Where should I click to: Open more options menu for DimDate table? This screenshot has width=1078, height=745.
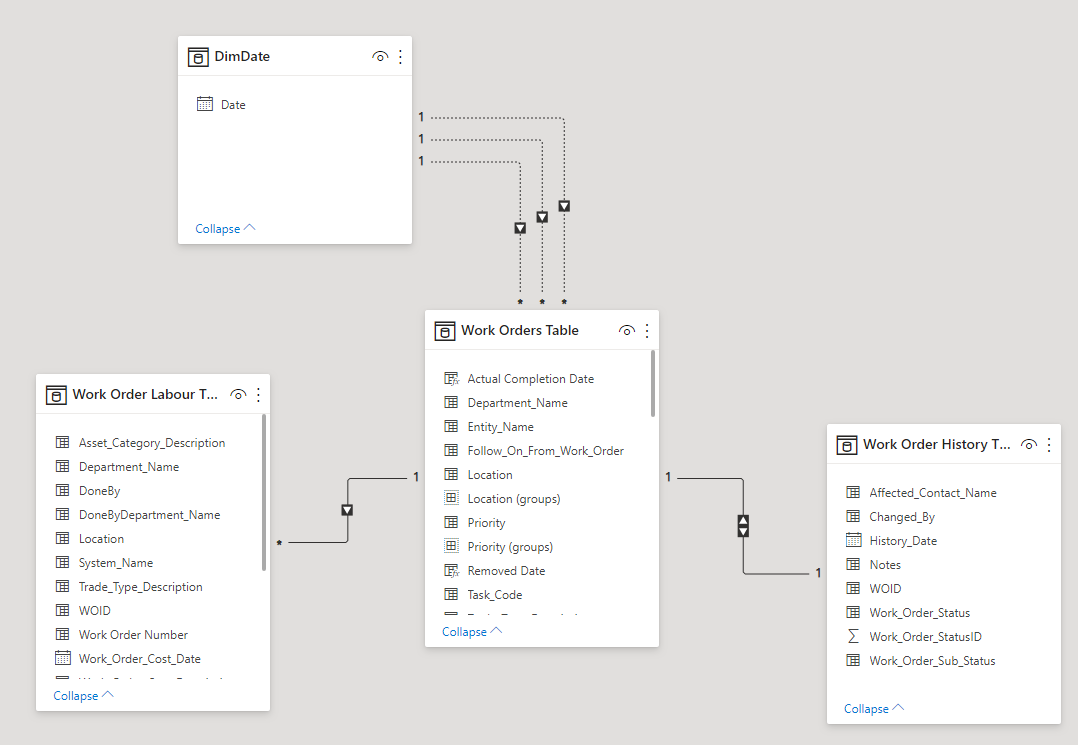point(400,56)
